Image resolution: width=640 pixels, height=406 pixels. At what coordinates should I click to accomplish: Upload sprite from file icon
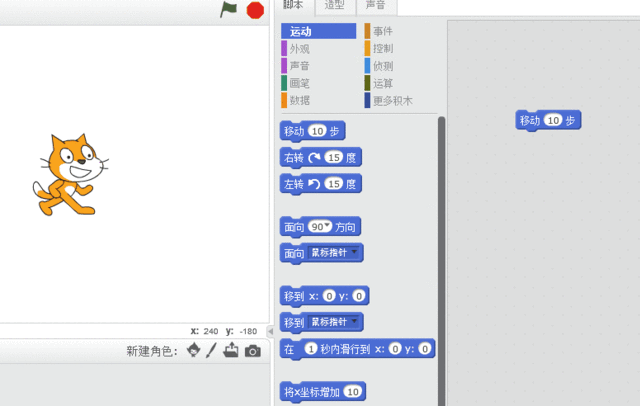(231, 350)
